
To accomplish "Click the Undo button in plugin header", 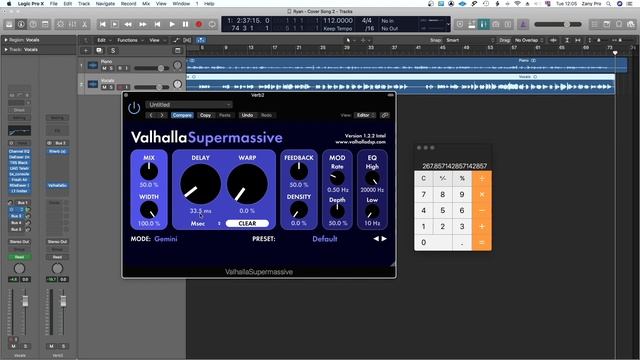I will [x=247, y=115].
